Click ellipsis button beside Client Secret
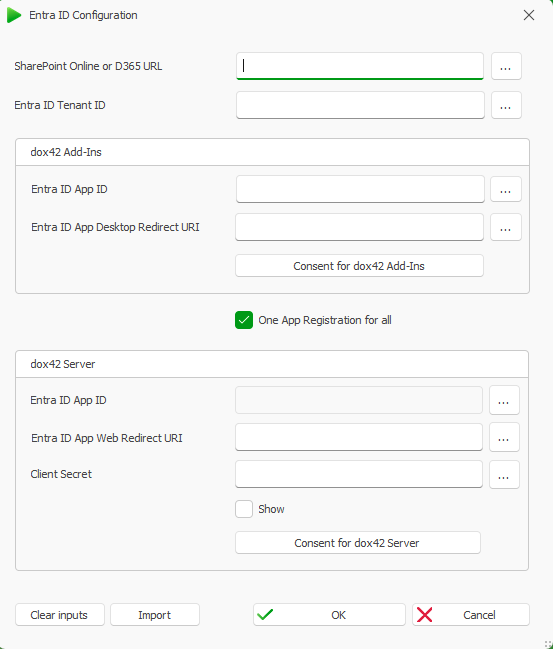Screen dimensions: 553x649 point(504,474)
